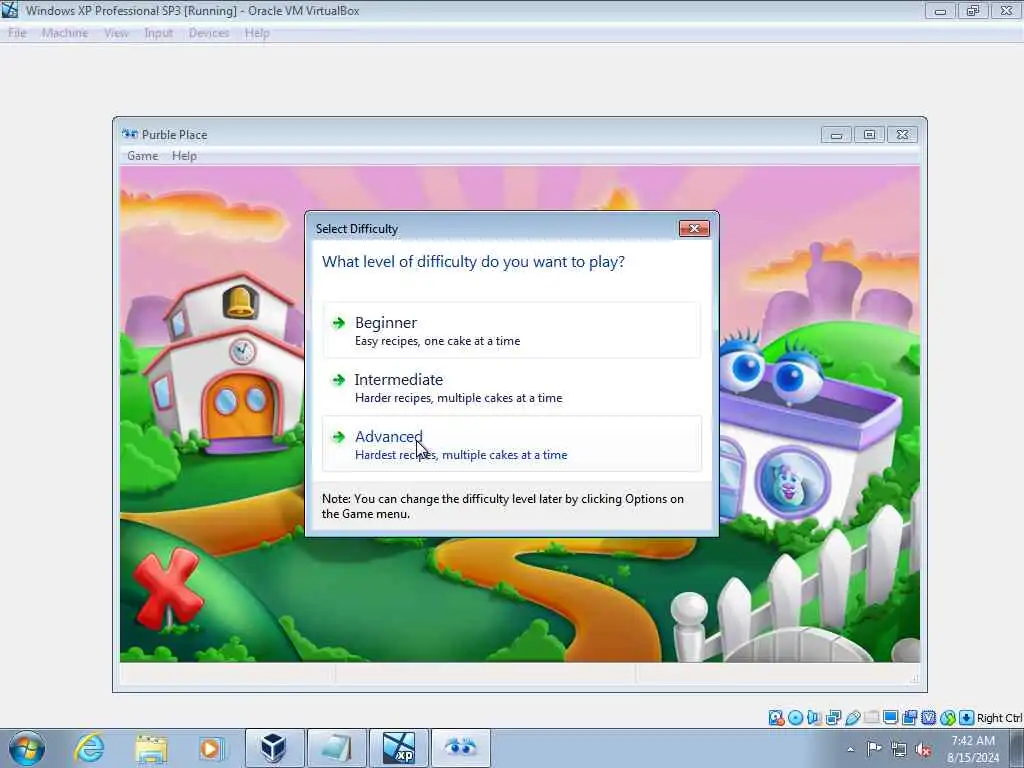The width and height of the screenshot is (1024, 768).
Task: Choose the Beginner difficulty option
Action: 511,330
